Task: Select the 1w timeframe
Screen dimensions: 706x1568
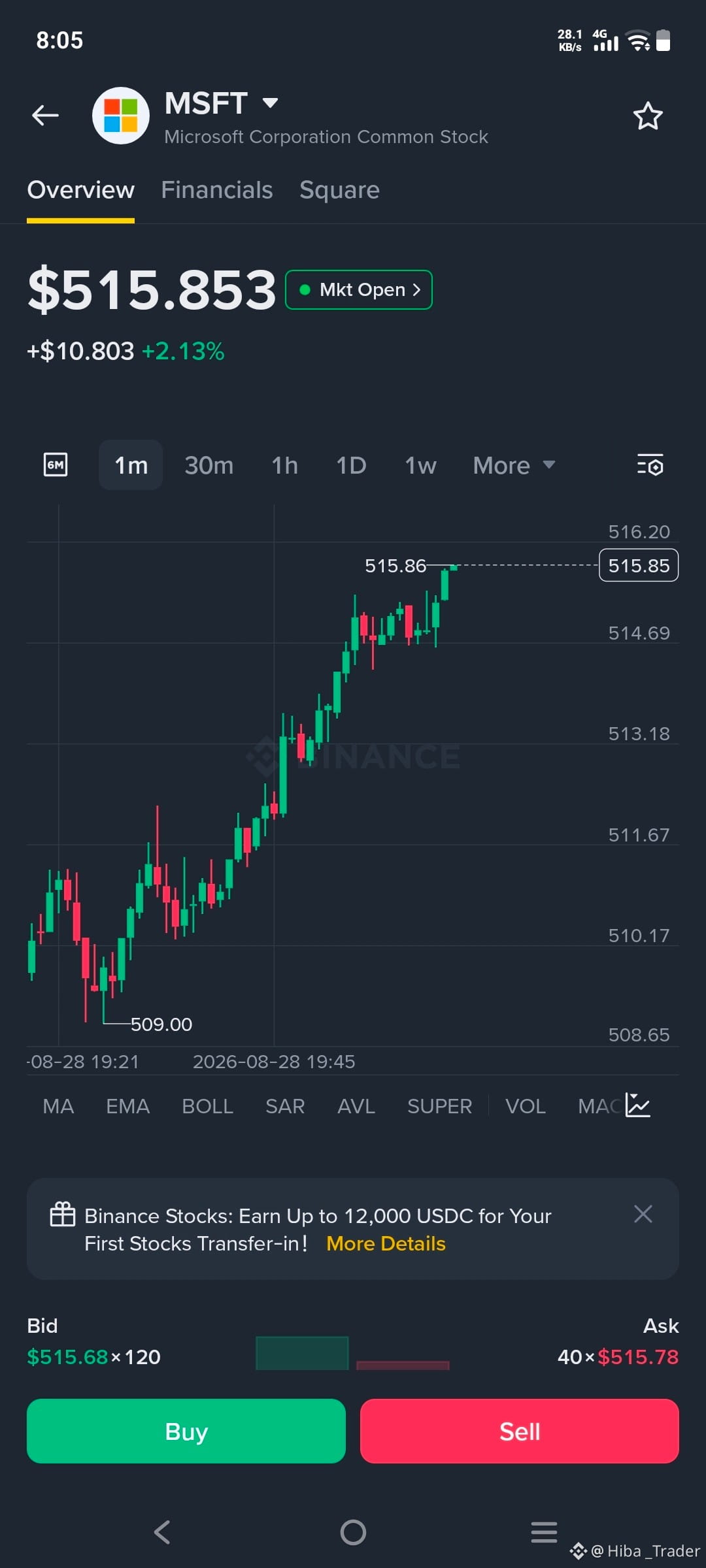Action: pyautogui.click(x=420, y=465)
